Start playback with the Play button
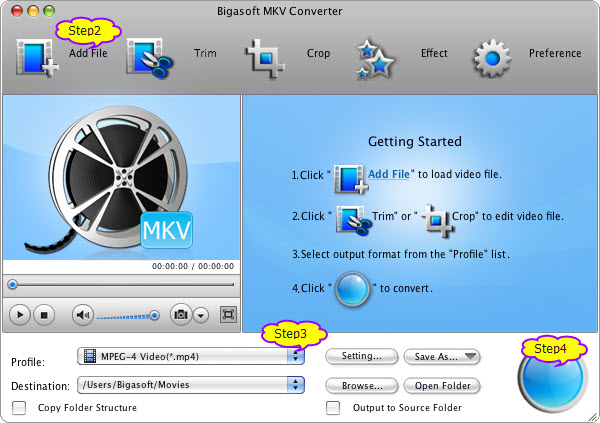 20,315
